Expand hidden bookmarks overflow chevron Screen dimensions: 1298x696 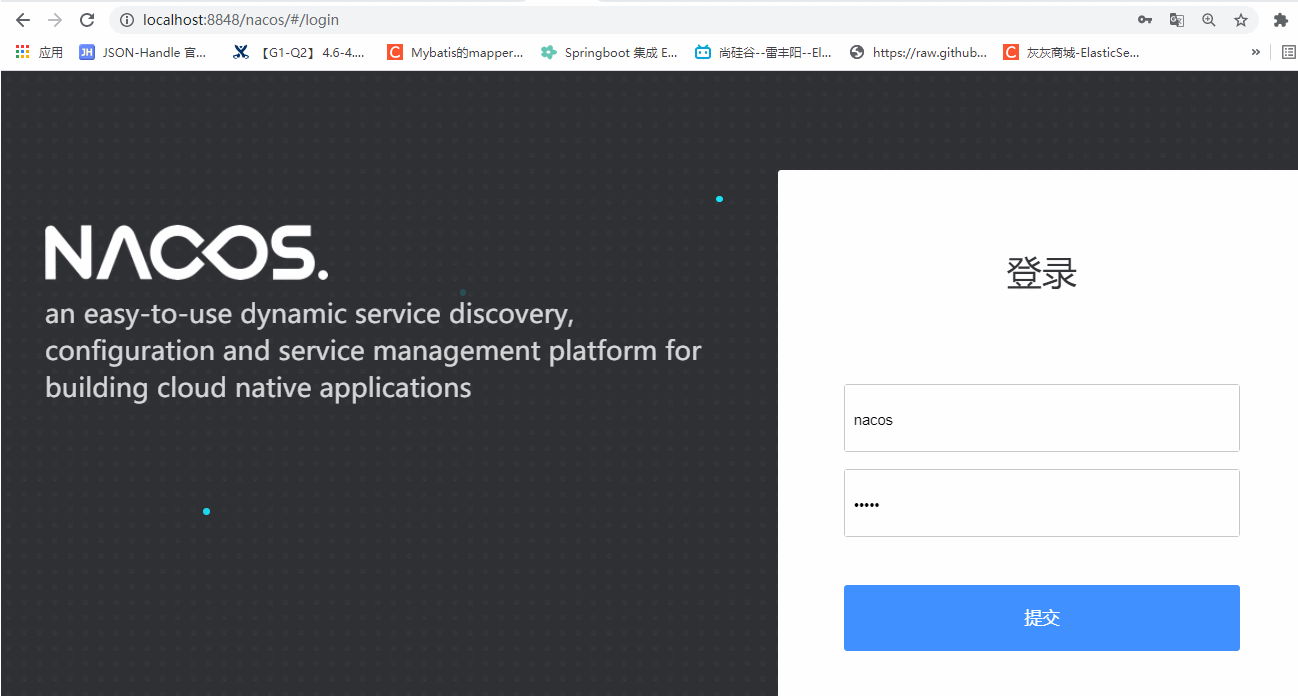[1256, 52]
